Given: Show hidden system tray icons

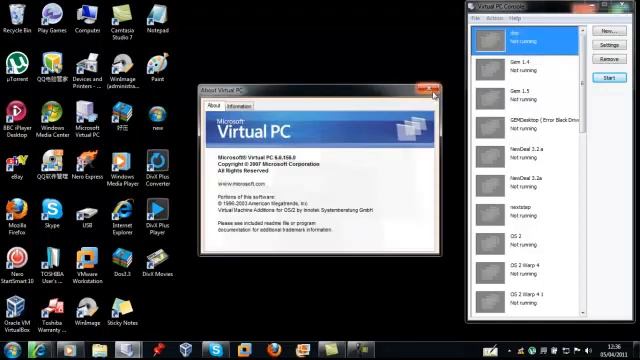Looking at the screenshot, I should (509, 351).
